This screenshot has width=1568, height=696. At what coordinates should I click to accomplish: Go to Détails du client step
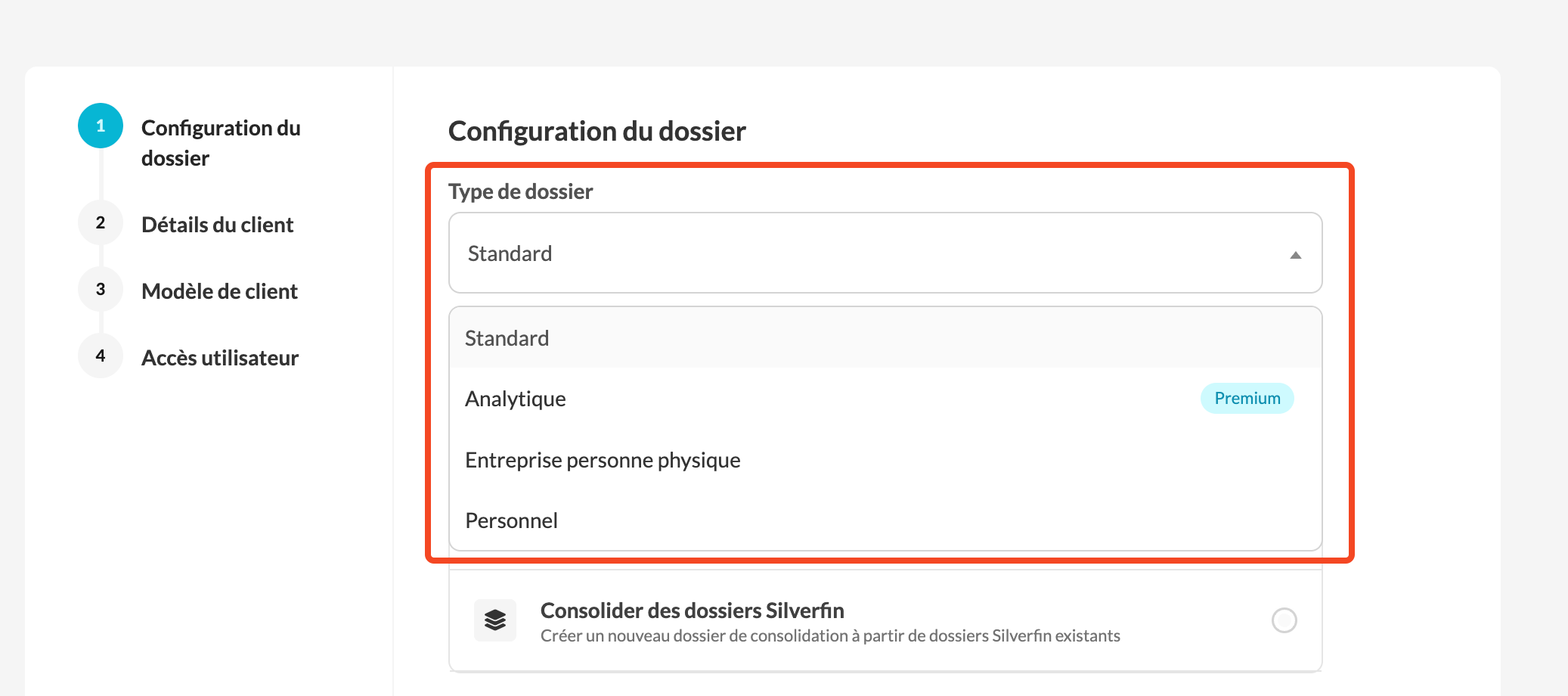click(218, 225)
